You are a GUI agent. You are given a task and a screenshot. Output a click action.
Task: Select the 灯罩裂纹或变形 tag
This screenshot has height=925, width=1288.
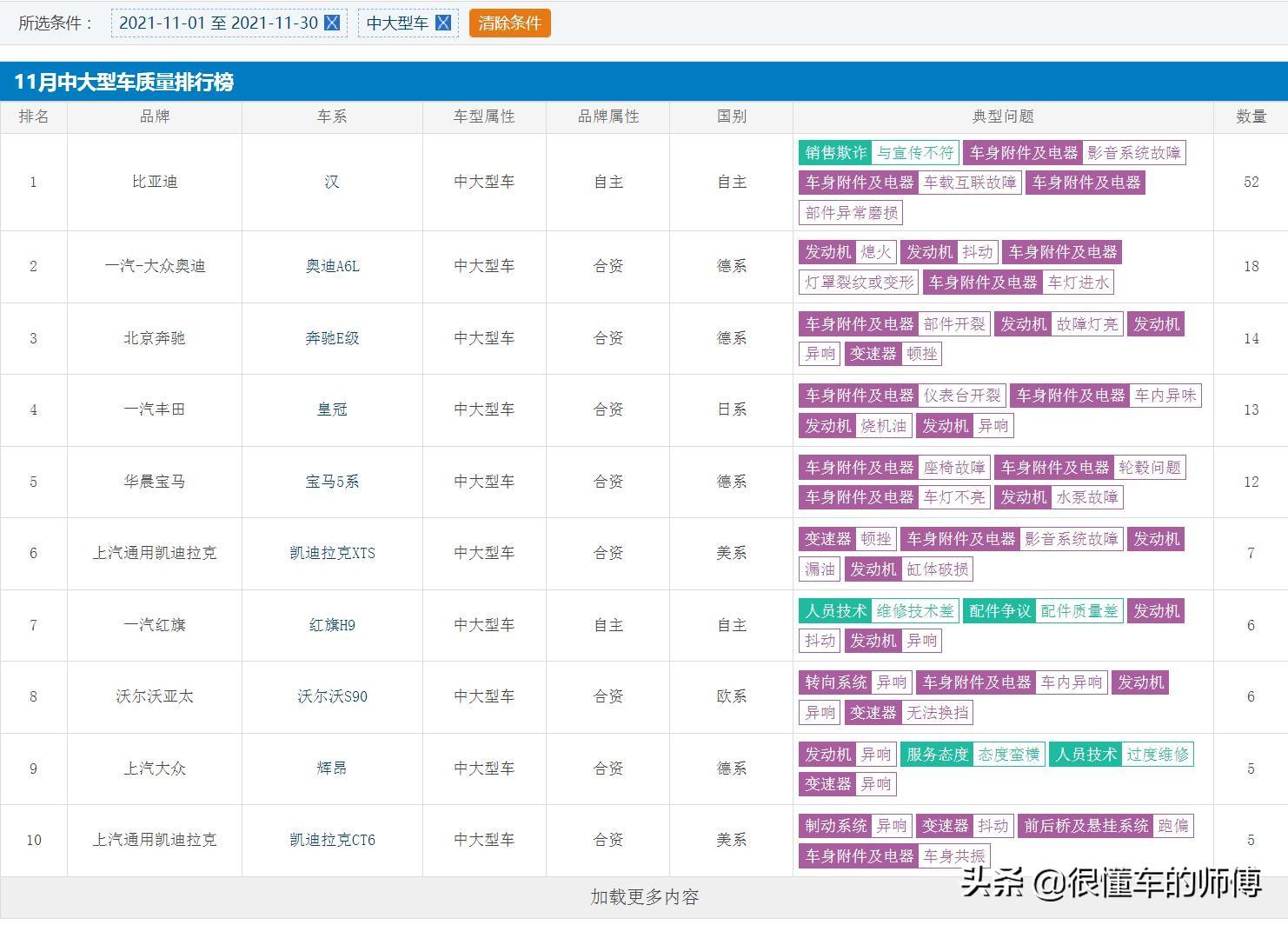859,283
